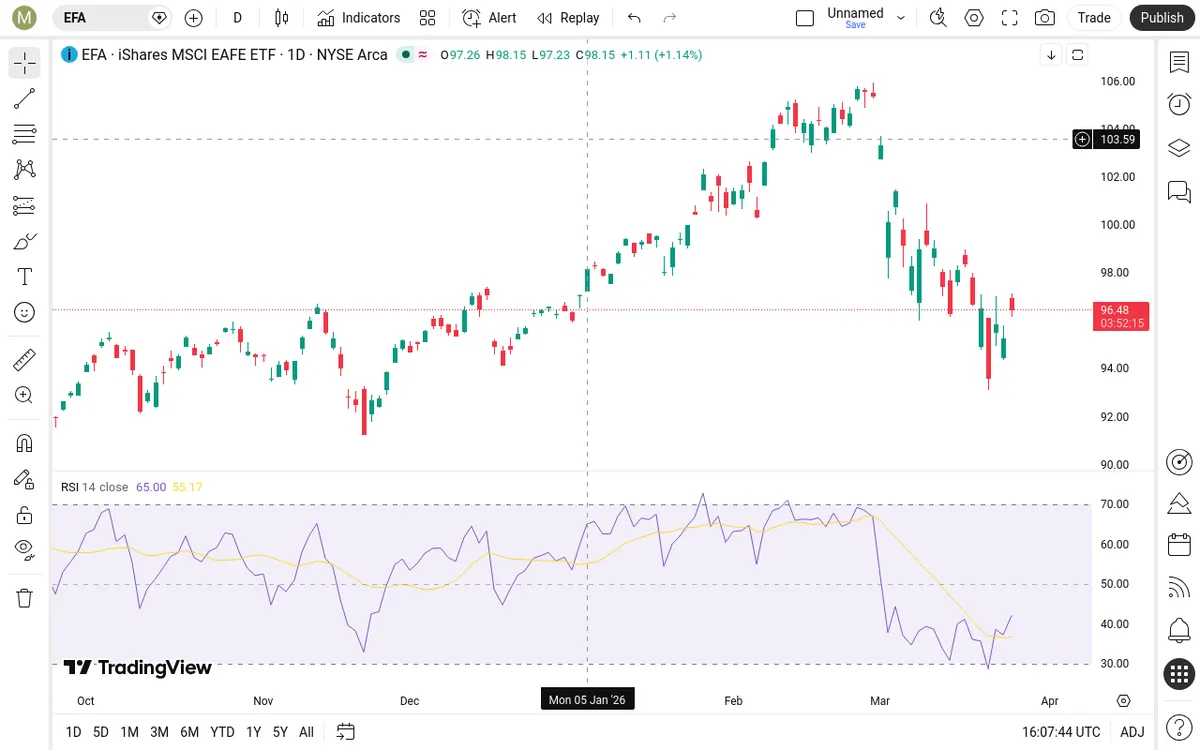Toggle the pane maximize button
The image size is (1200, 750).
point(1077,55)
